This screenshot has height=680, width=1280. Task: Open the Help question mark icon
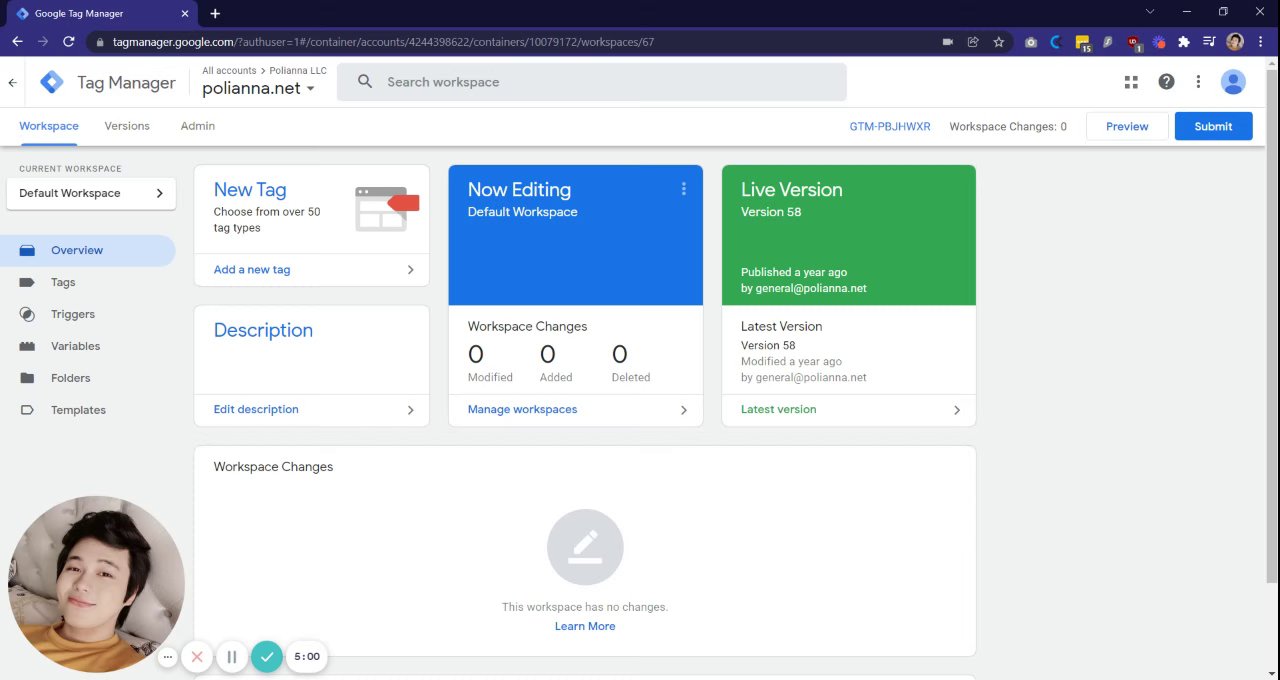[1166, 82]
